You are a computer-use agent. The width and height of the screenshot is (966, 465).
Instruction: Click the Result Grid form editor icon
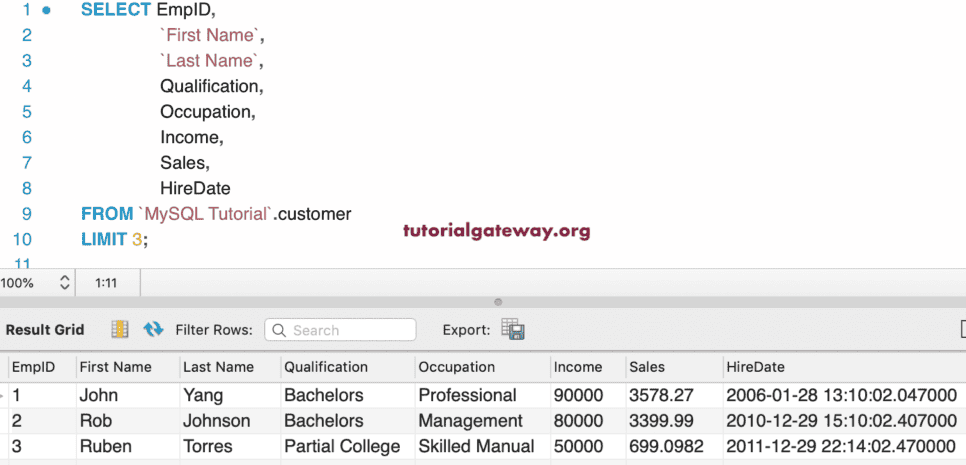[120, 330]
